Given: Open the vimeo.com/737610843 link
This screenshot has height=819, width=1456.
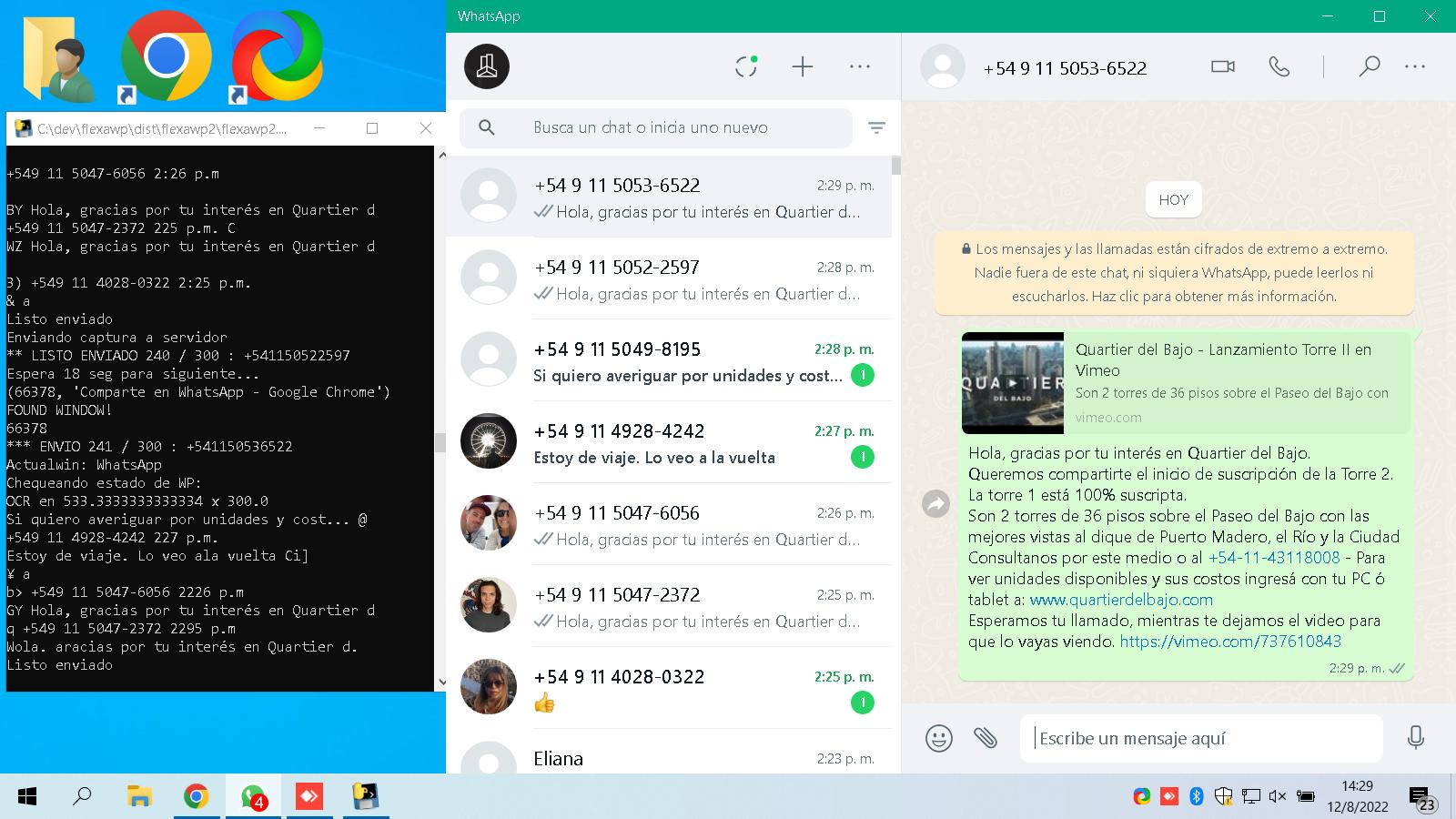Looking at the screenshot, I should (x=1230, y=642).
